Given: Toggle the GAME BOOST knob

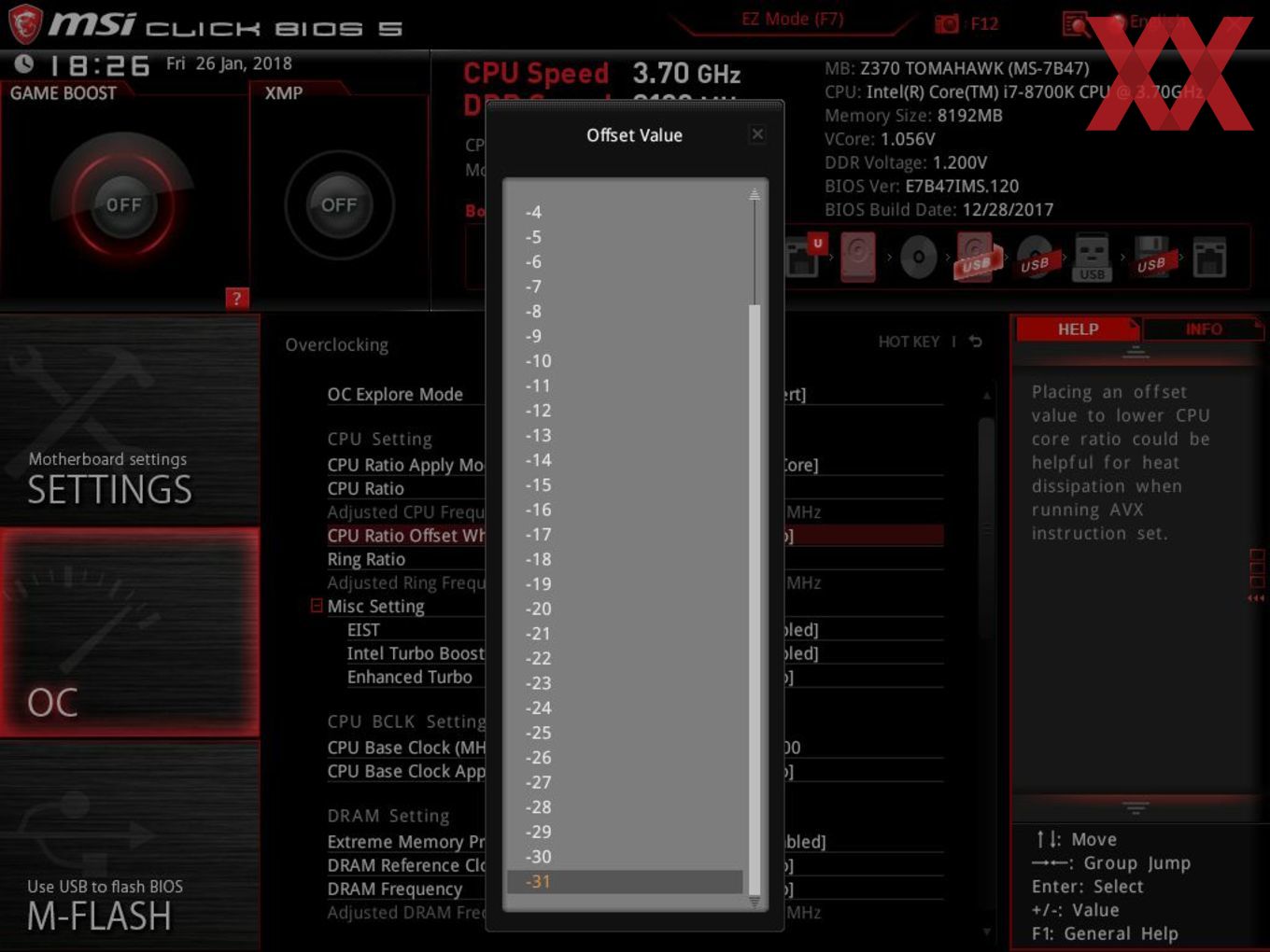Looking at the screenshot, I should pos(123,204).
